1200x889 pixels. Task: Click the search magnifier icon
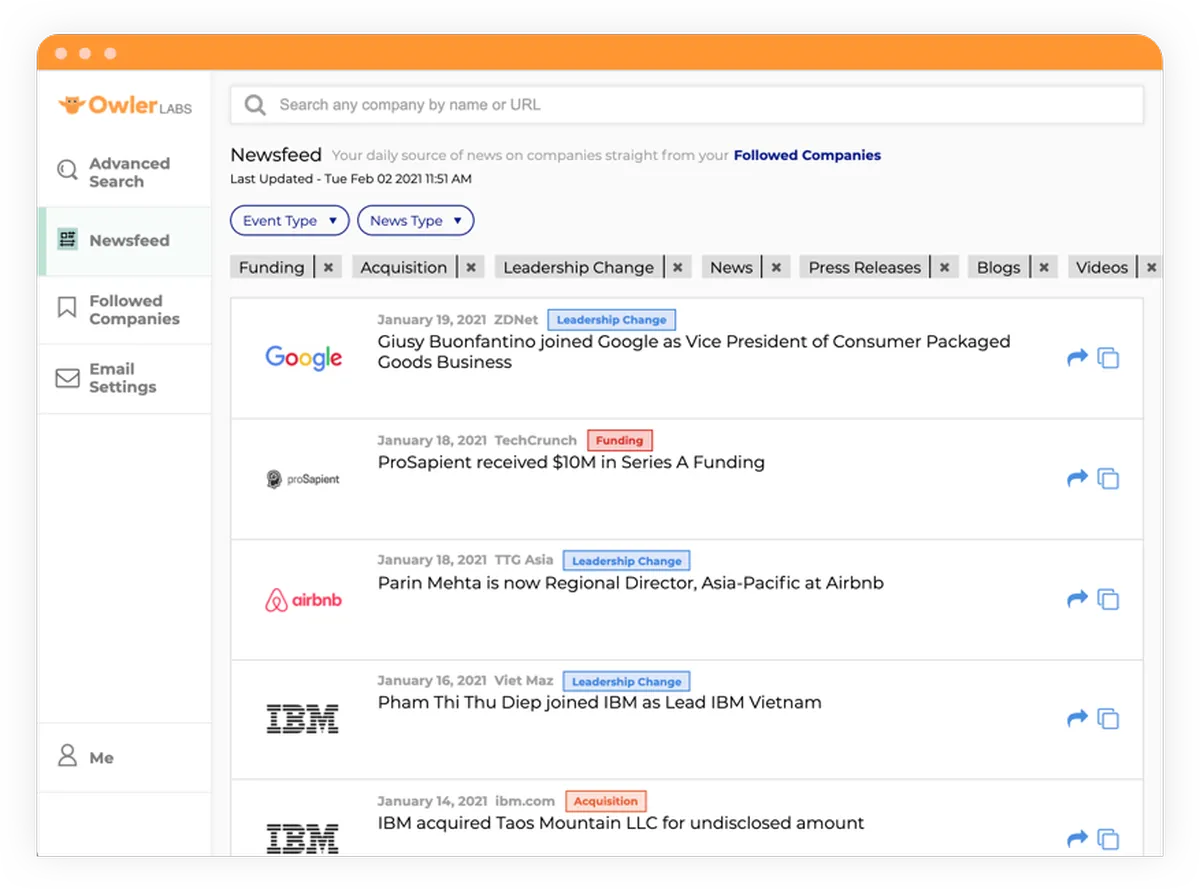pos(255,105)
